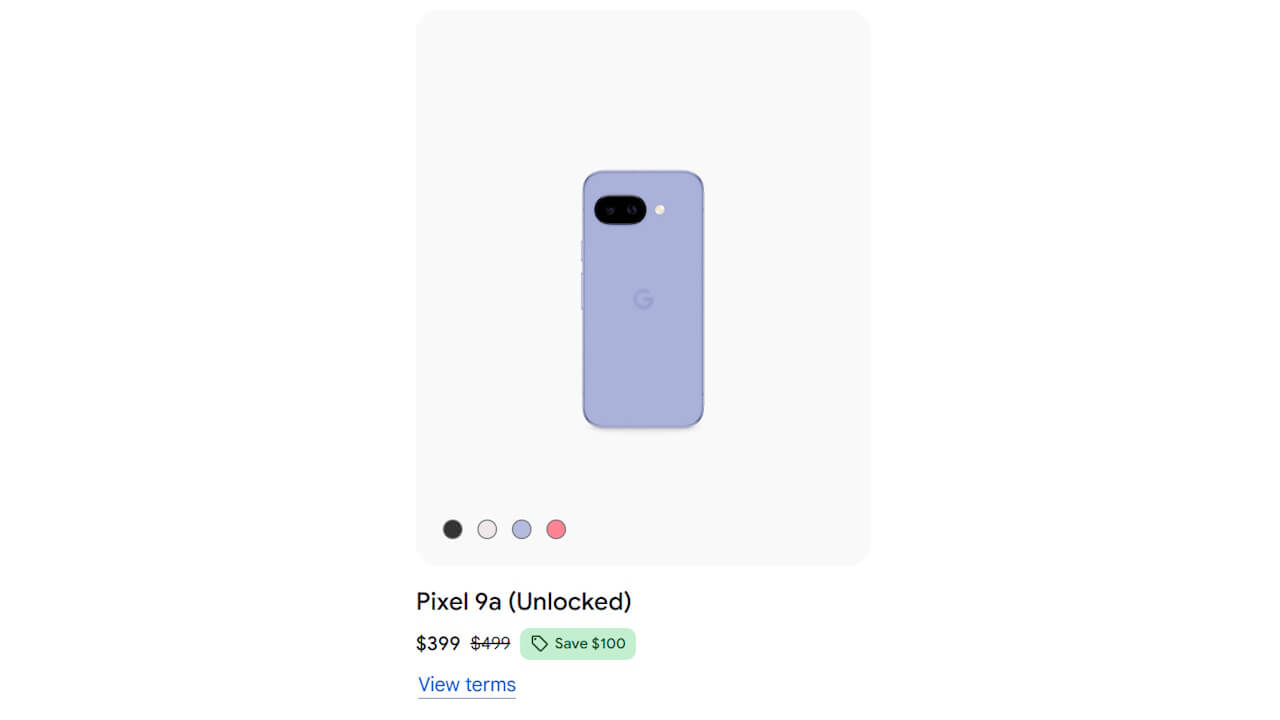Click the darkest color option on the left

click(452, 528)
